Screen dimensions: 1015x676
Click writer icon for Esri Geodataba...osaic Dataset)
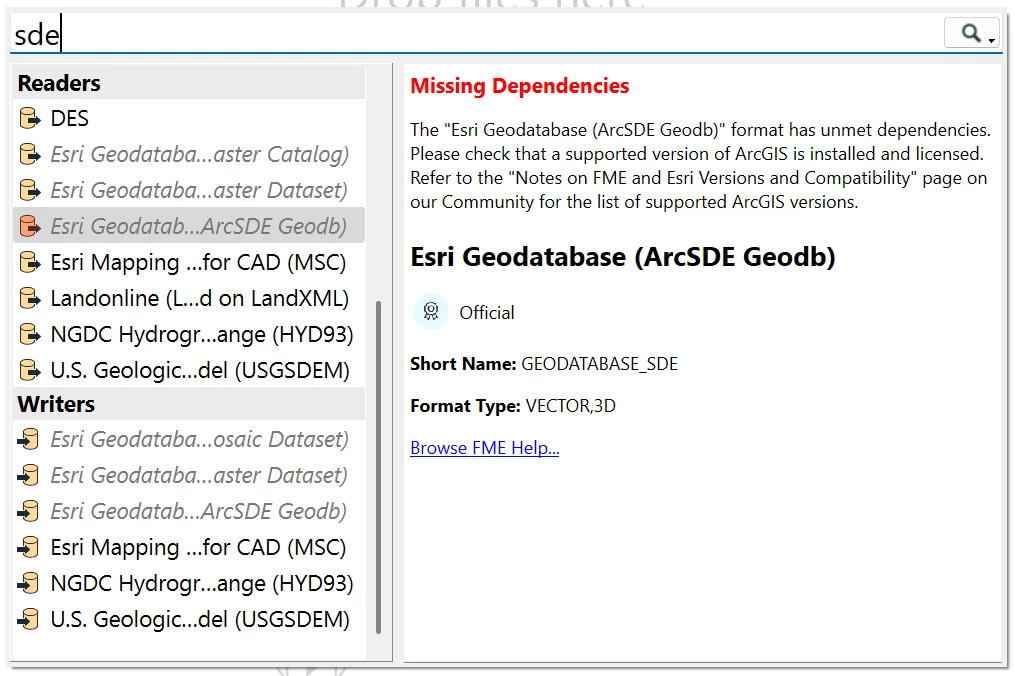[28, 439]
